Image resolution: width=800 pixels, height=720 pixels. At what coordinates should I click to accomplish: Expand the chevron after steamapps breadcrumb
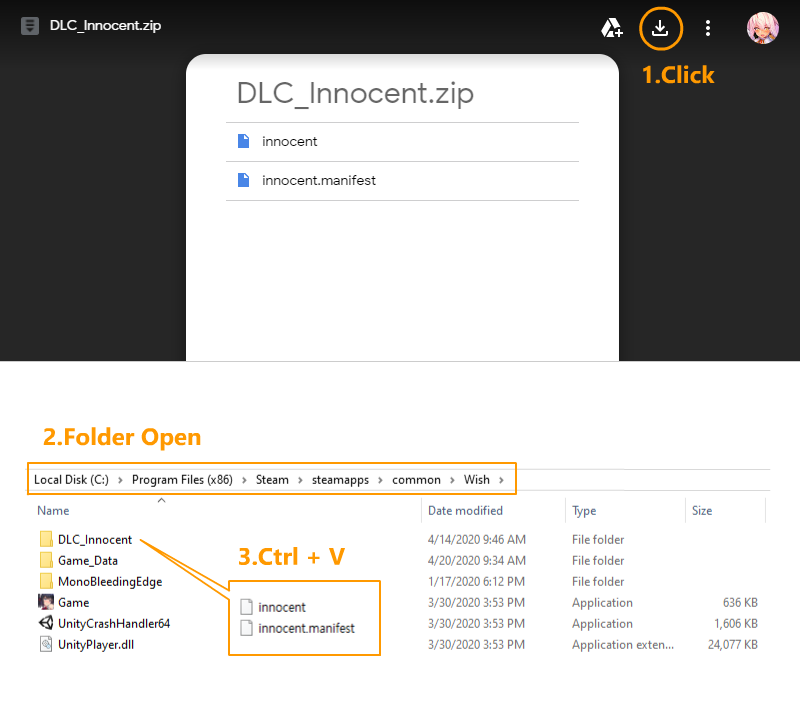click(380, 480)
